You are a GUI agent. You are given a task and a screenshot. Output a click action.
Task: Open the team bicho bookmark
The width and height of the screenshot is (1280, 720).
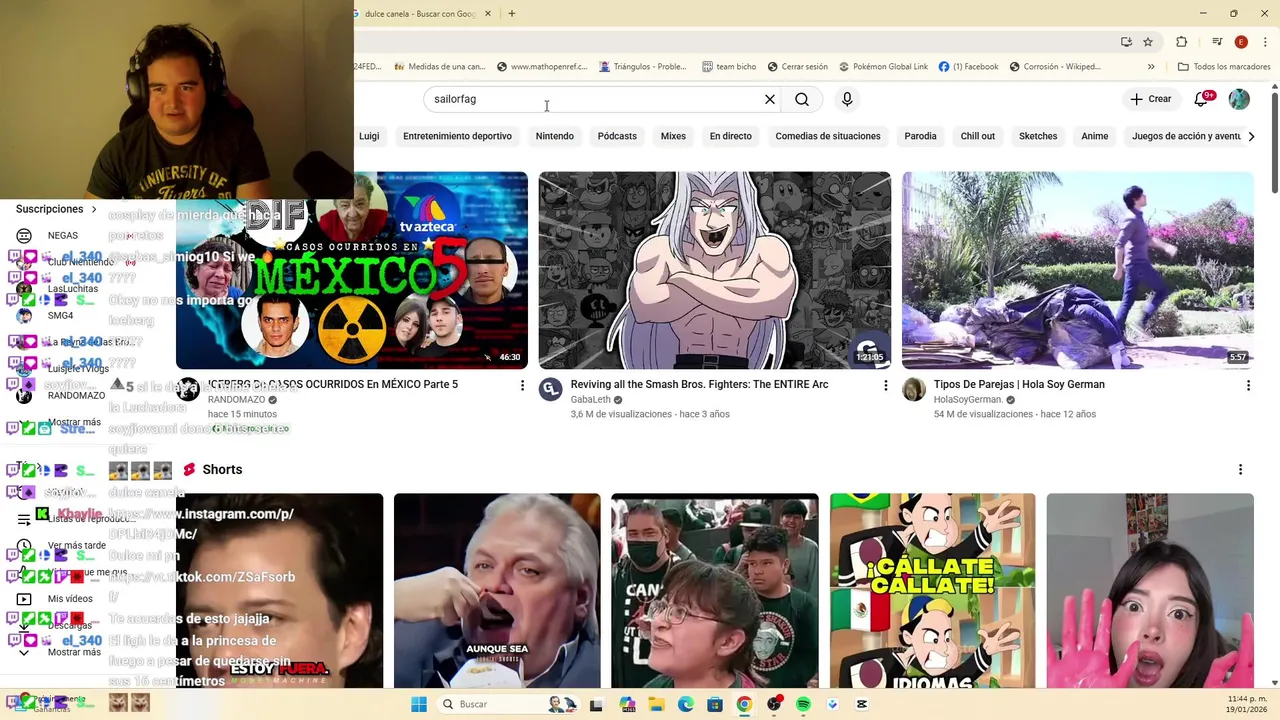tap(729, 67)
